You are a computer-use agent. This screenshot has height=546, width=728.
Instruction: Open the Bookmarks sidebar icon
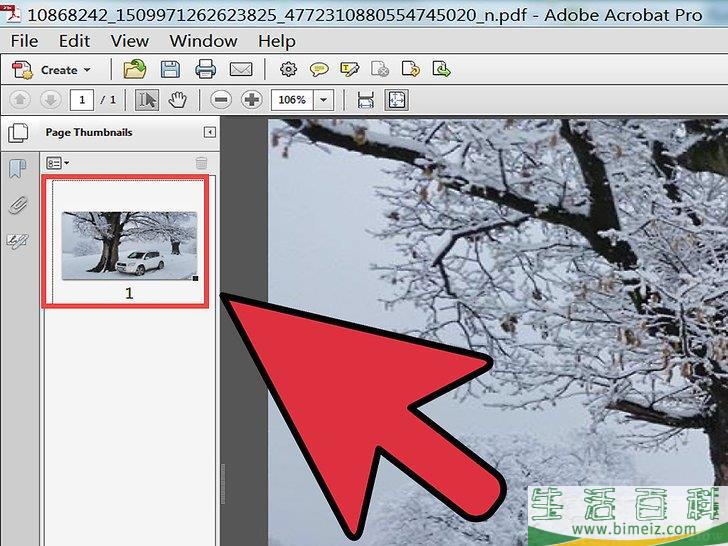click(x=18, y=169)
